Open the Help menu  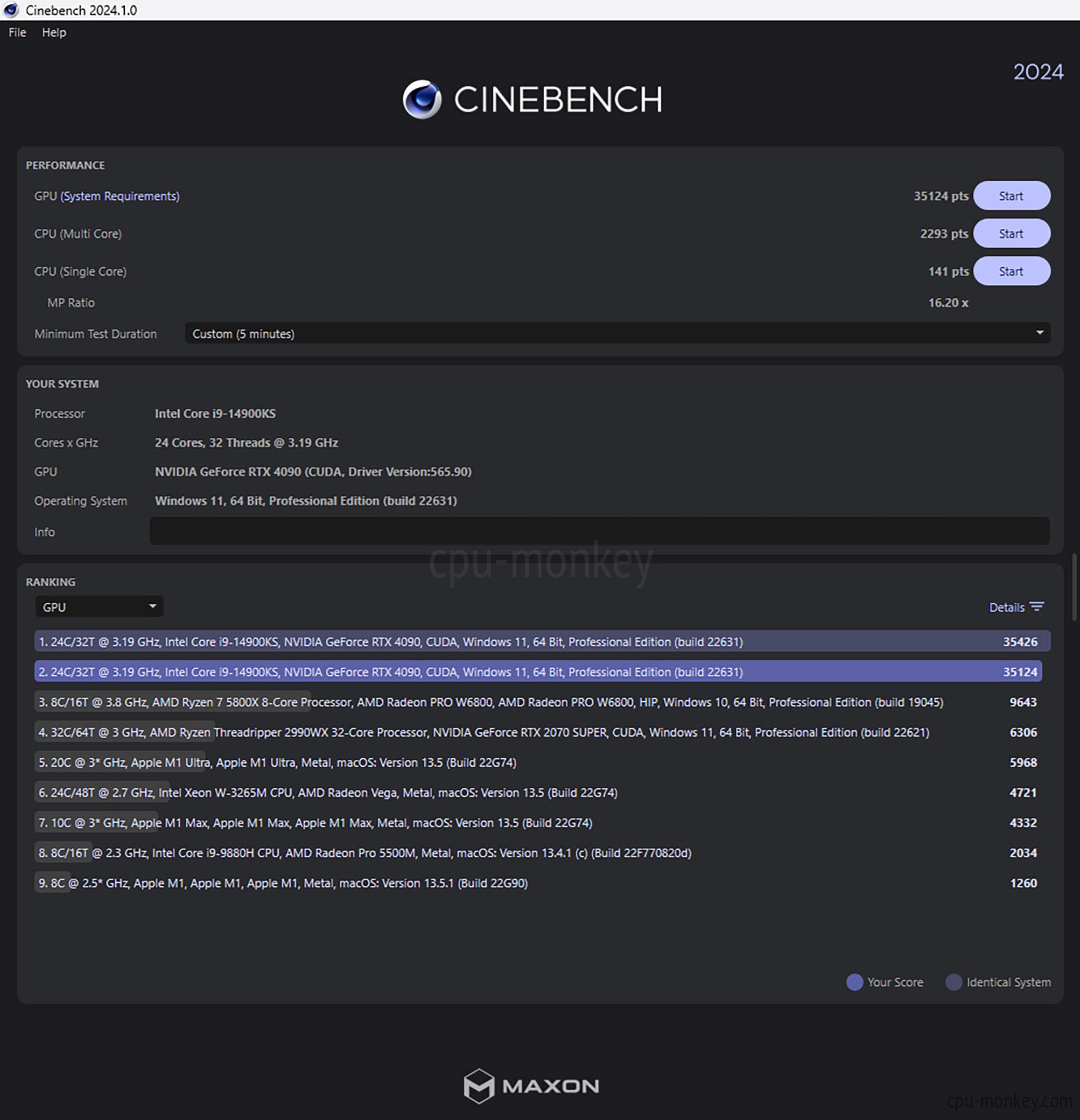(54, 32)
